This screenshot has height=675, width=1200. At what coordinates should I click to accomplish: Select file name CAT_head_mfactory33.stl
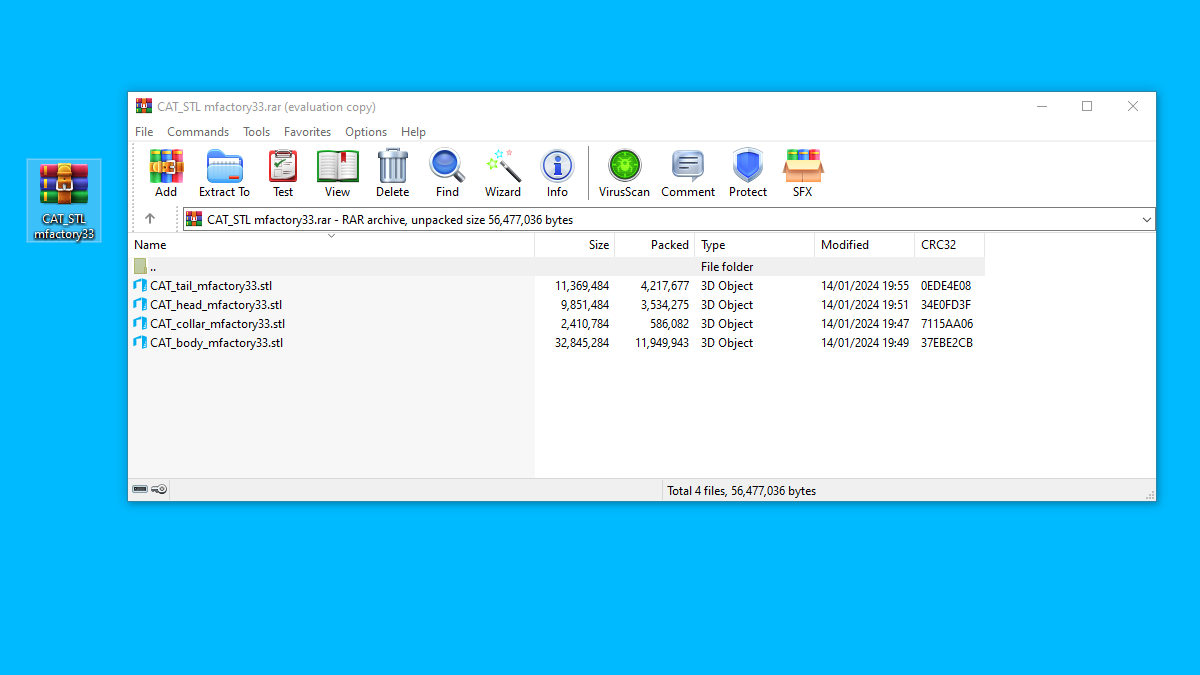click(216, 305)
